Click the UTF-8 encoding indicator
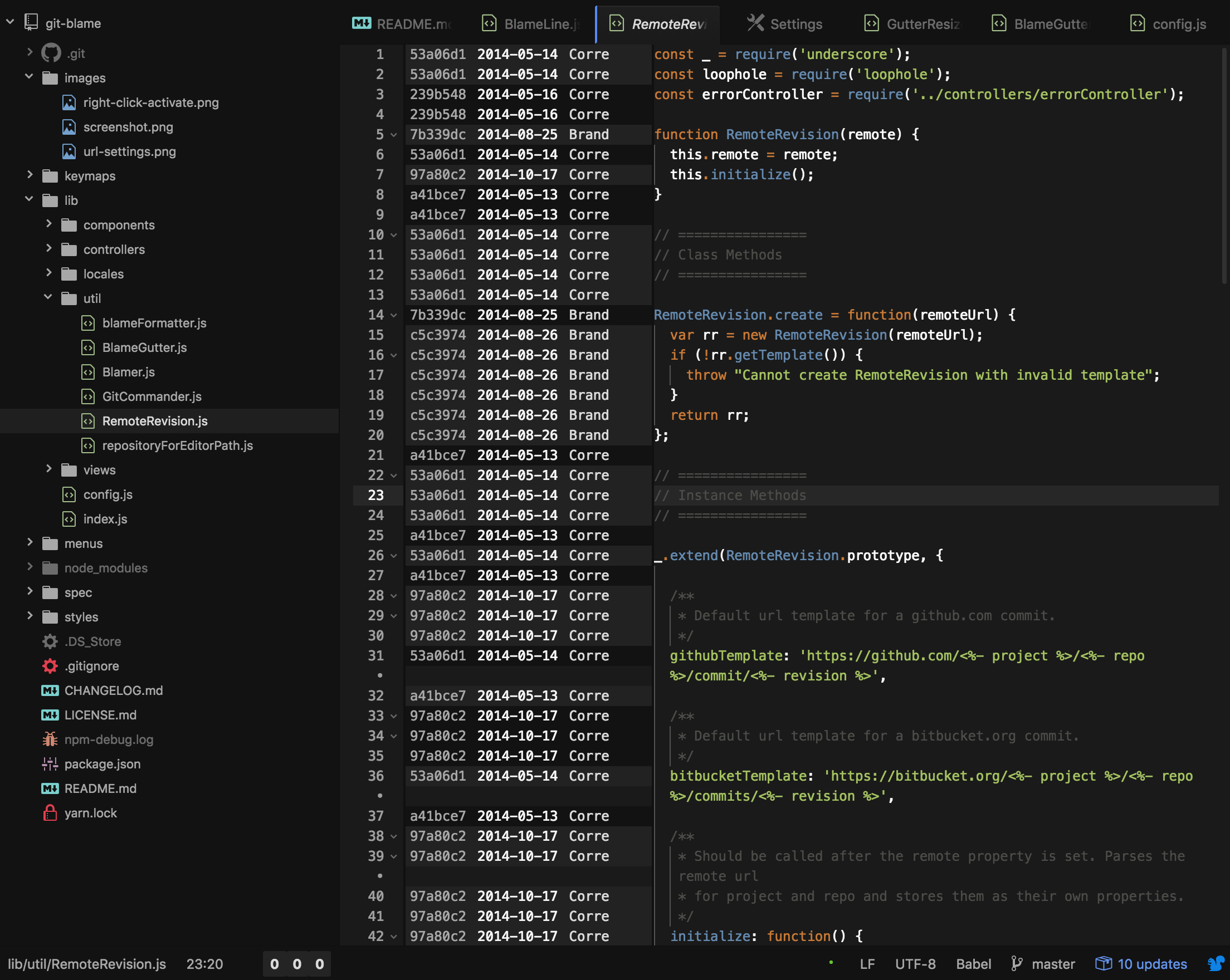The width and height of the screenshot is (1230, 980). [x=917, y=962]
